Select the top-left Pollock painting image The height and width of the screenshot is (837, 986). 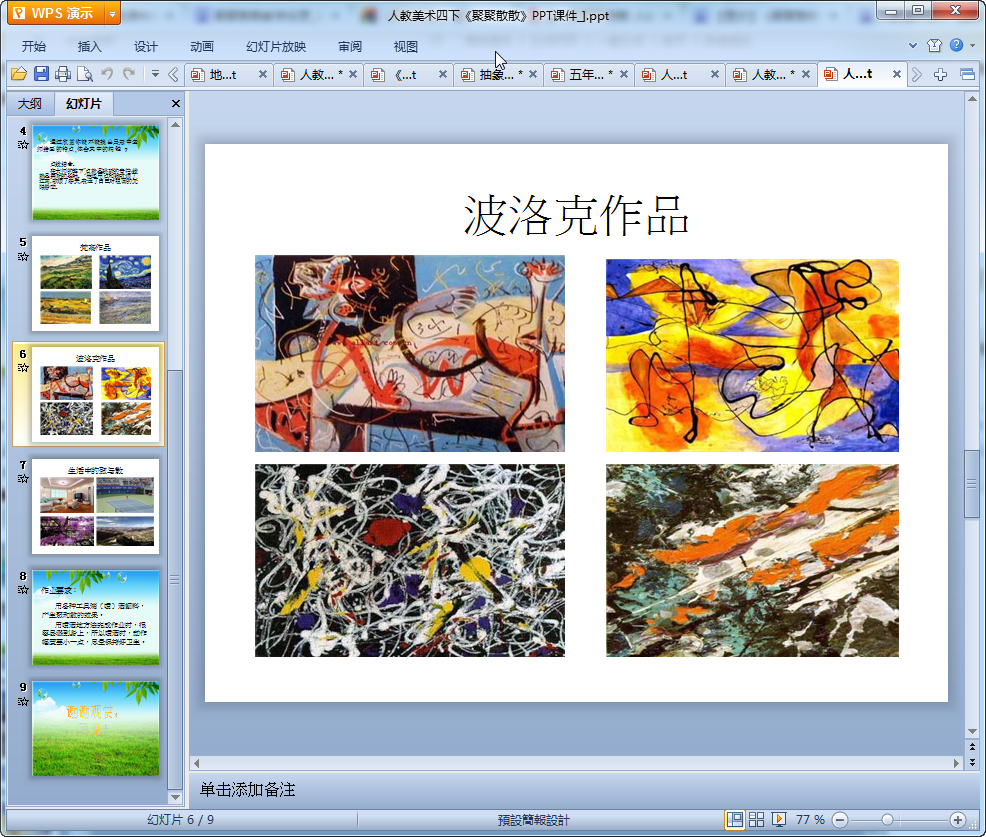[409, 353]
